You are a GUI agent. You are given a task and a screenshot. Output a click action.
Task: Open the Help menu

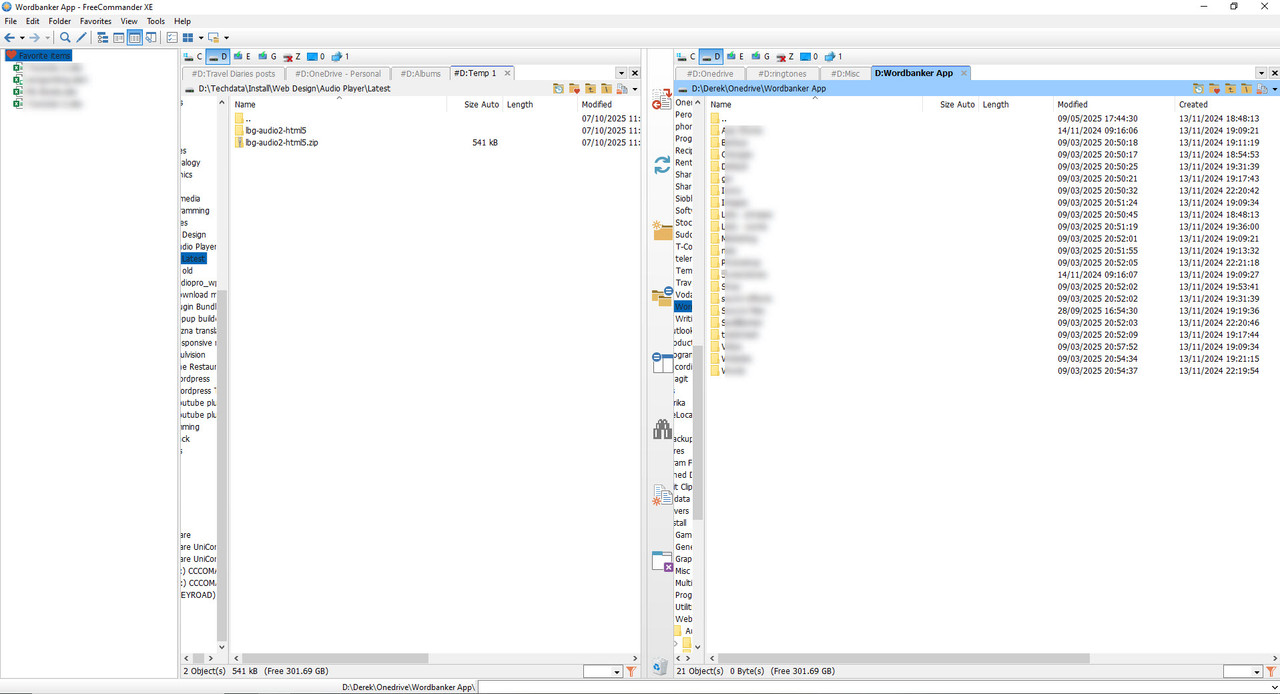[182, 21]
